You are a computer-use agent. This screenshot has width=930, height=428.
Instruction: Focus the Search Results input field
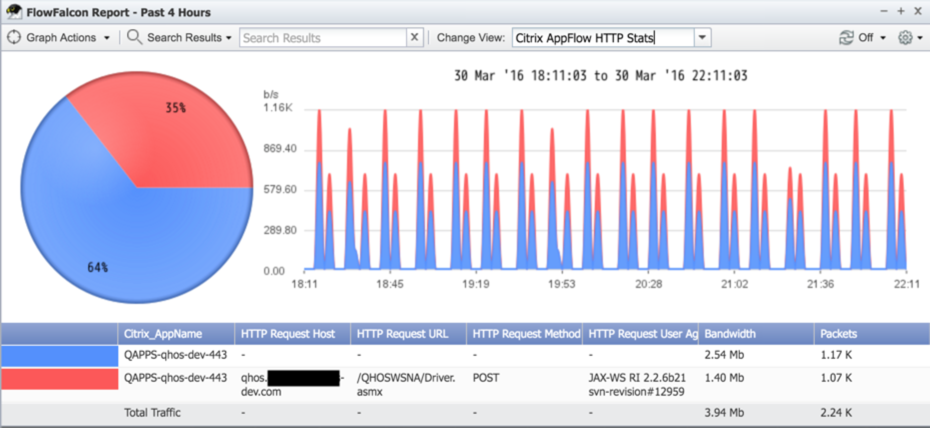tap(323, 38)
